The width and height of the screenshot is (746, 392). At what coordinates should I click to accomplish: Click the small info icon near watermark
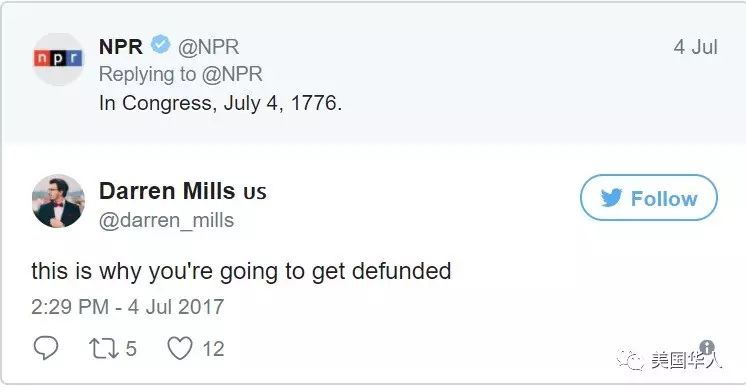coord(707,347)
